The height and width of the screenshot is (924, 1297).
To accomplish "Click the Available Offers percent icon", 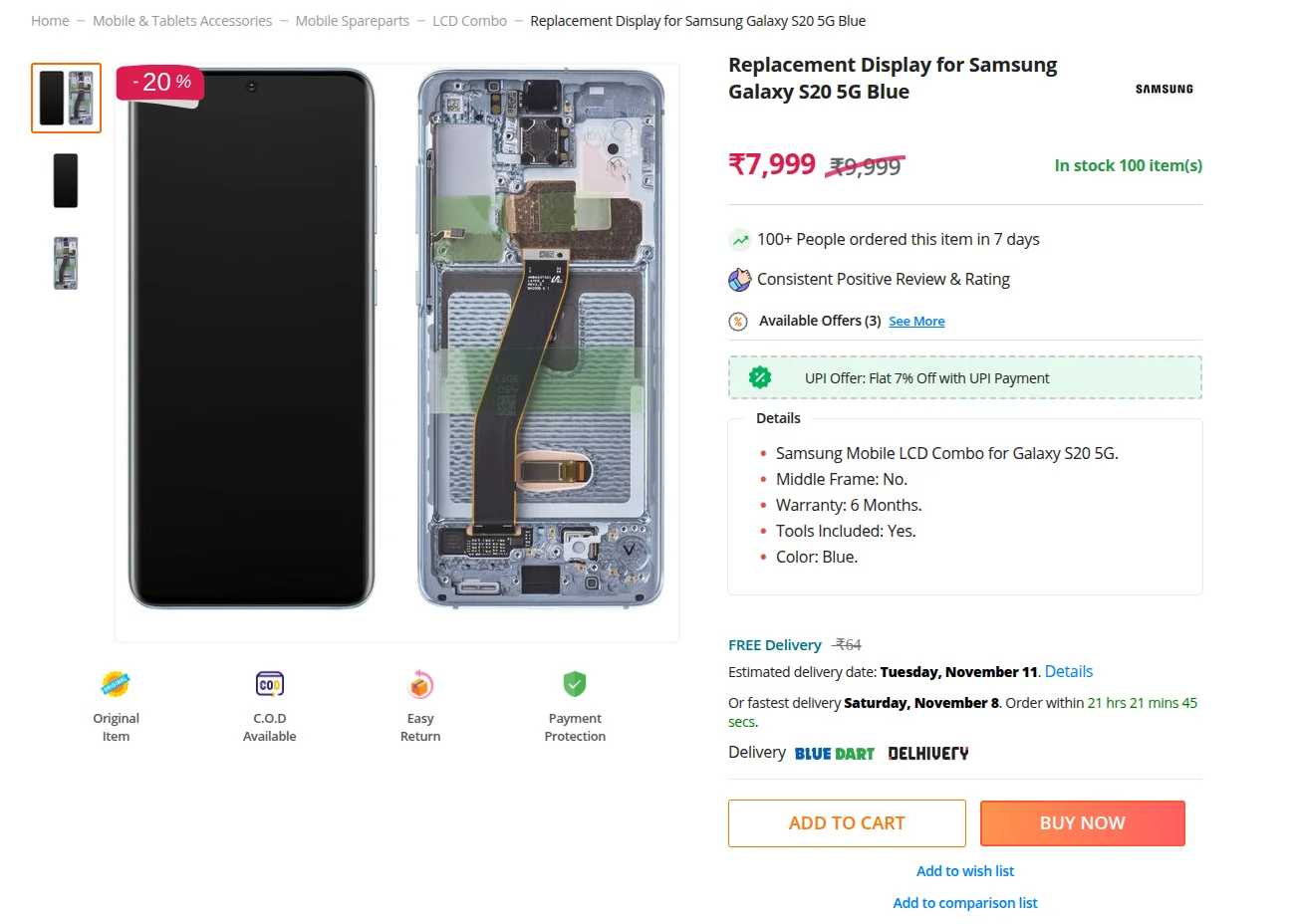I will pos(738,321).
